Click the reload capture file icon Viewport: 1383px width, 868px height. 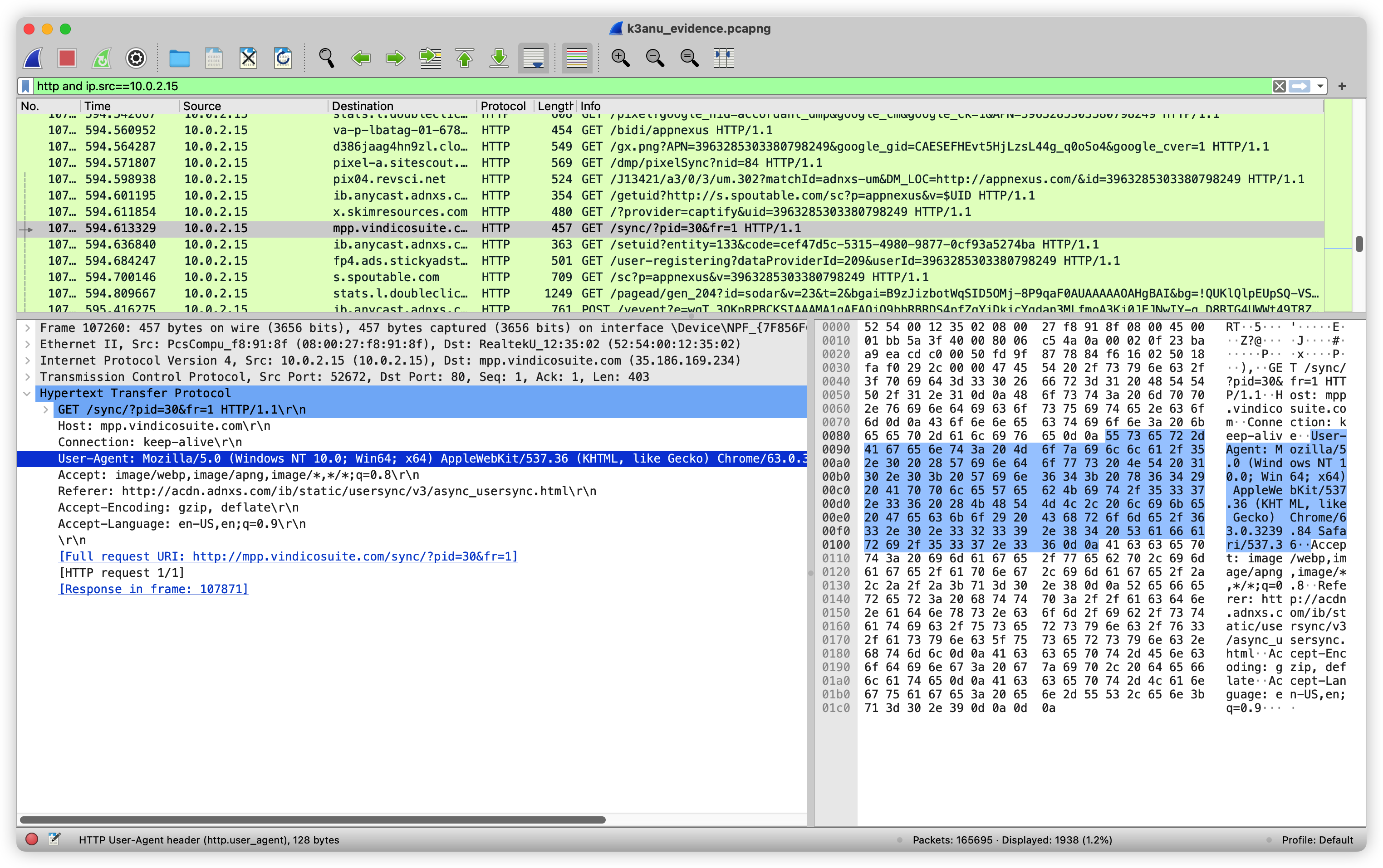pos(283,58)
